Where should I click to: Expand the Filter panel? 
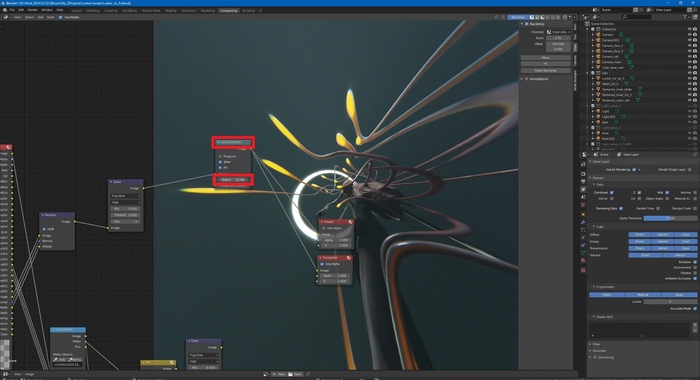click(591, 344)
